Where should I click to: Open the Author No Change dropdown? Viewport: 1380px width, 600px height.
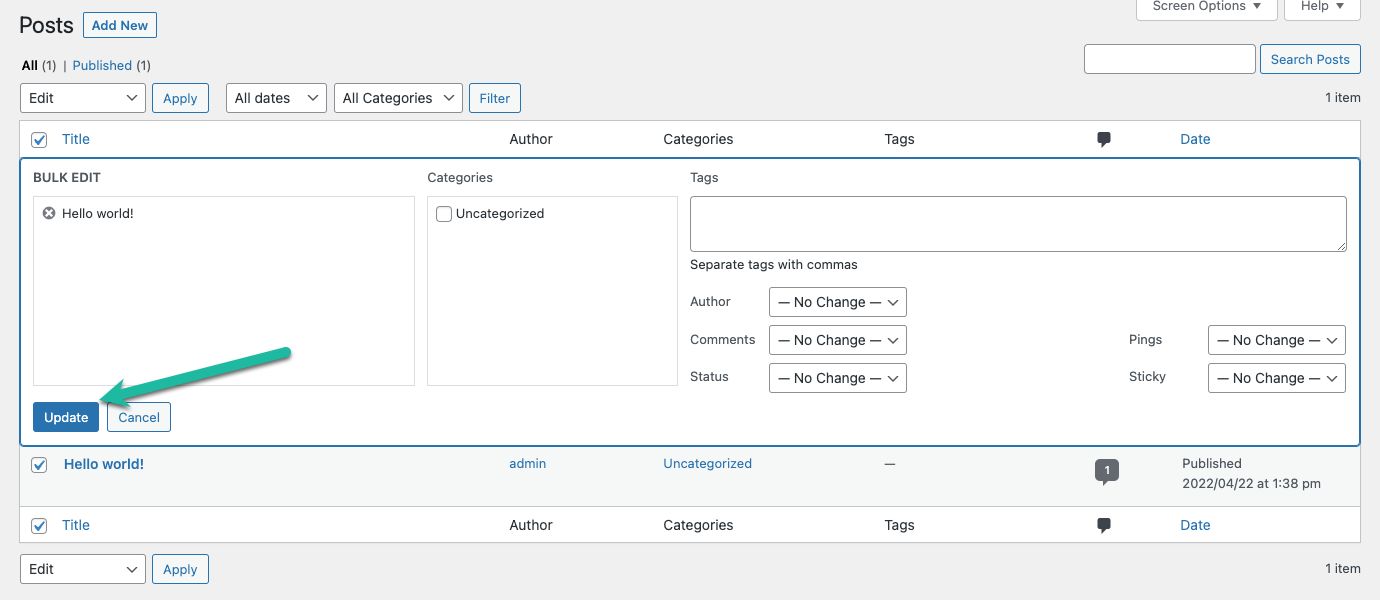(x=837, y=302)
